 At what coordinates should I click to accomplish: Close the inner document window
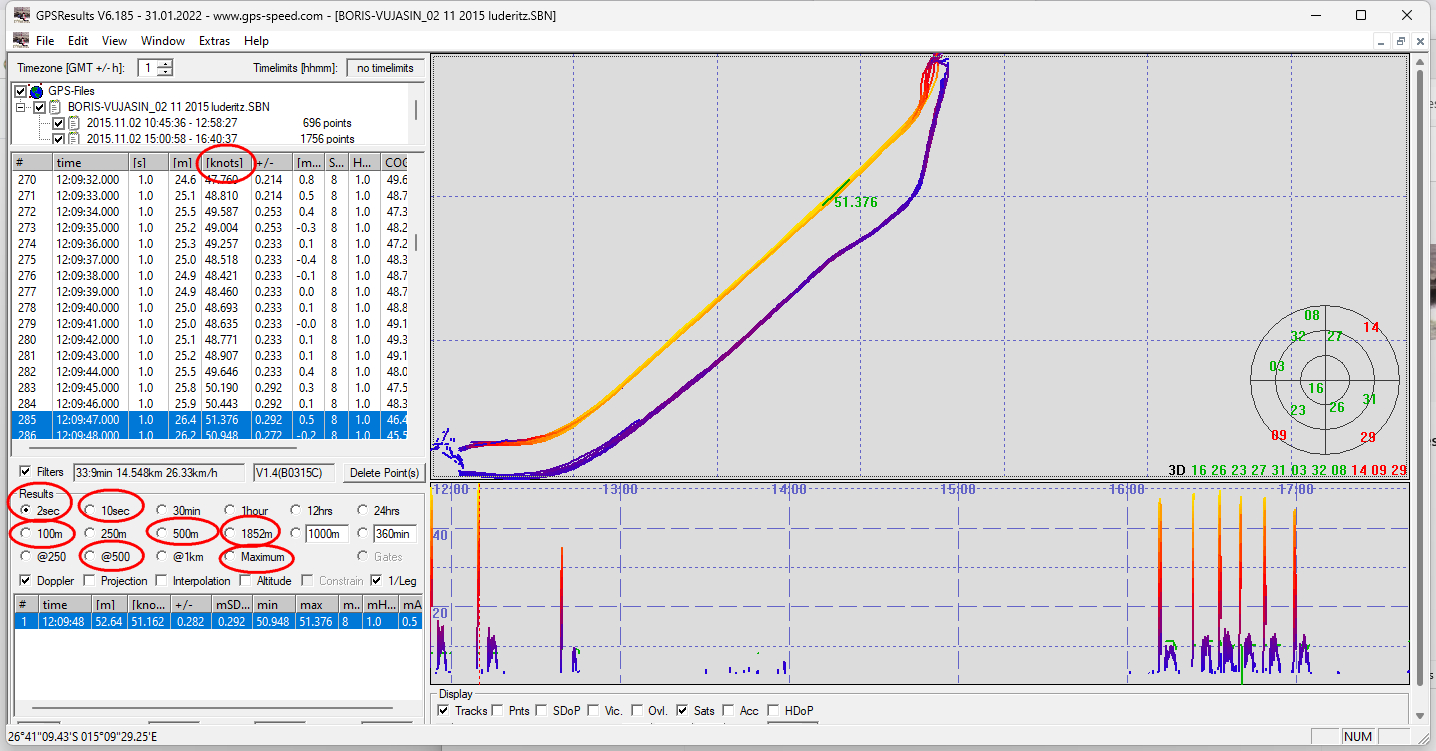[1420, 41]
